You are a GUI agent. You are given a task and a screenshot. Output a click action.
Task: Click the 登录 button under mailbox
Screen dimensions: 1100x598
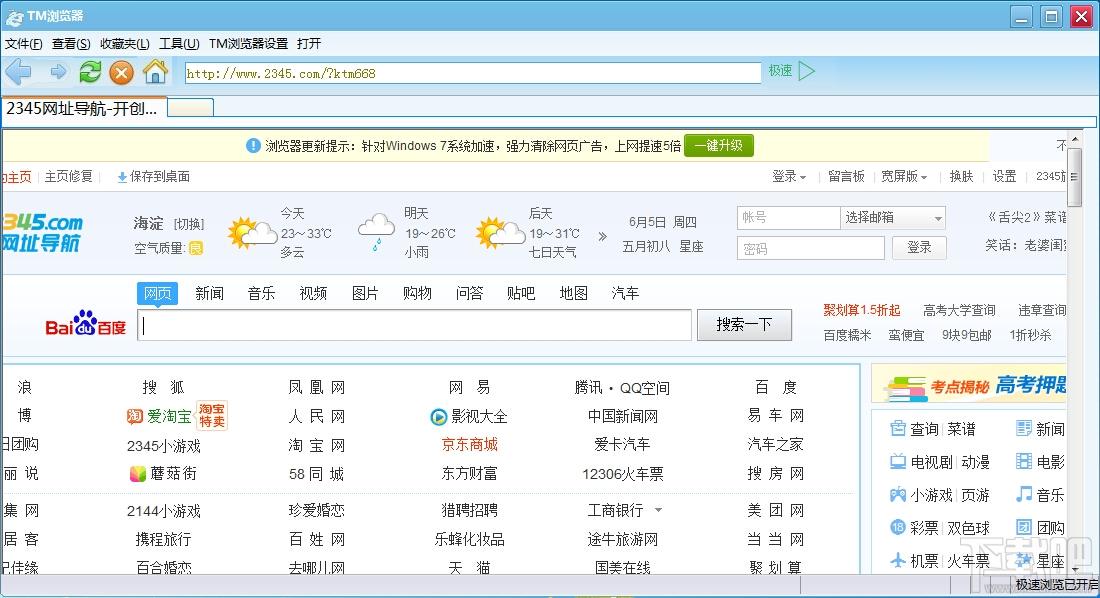tap(919, 248)
